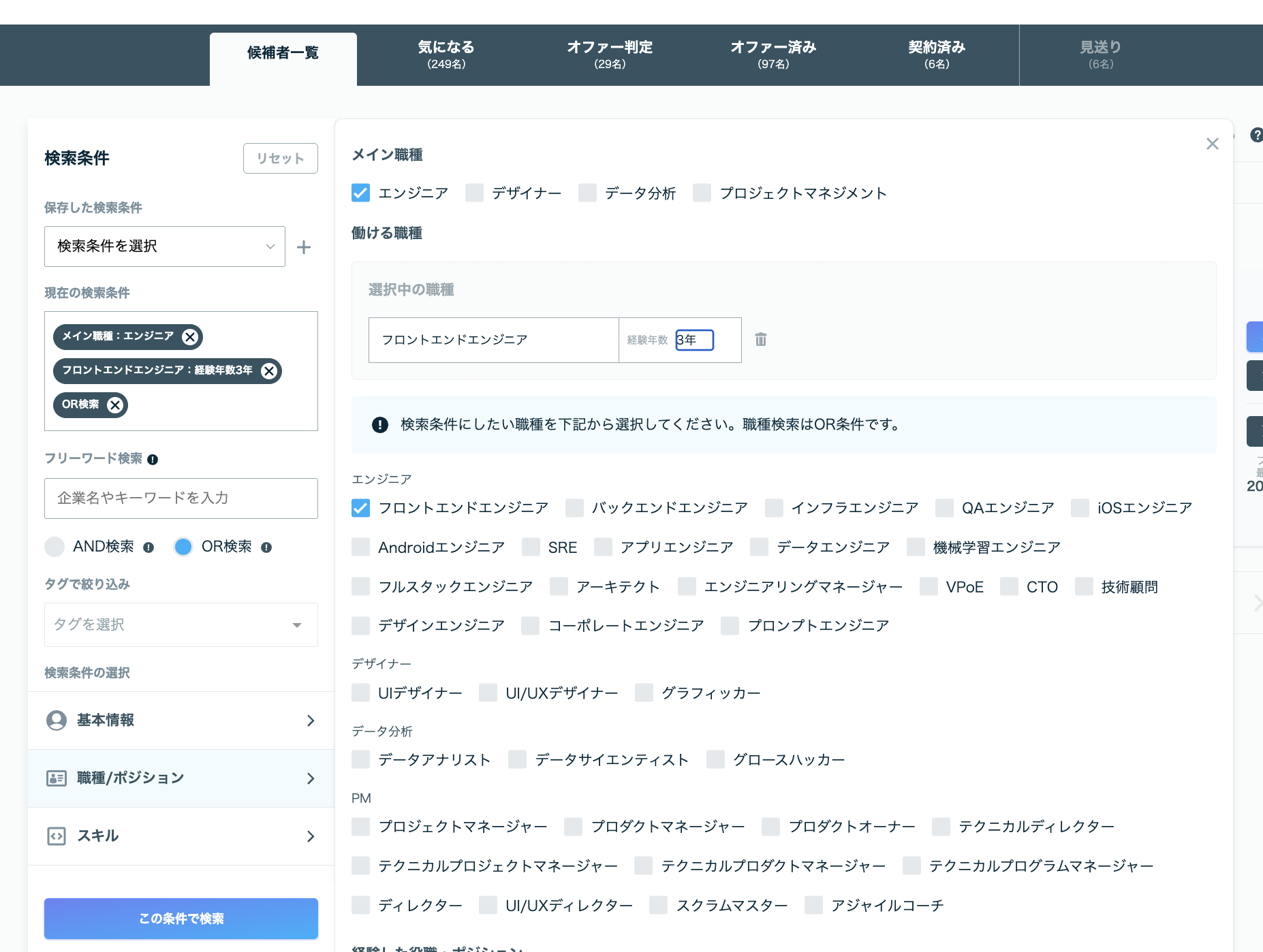Uncheck the エンジニア main job checkbox
Viewport: 1263px width, 952px height.
coord(360,193)
